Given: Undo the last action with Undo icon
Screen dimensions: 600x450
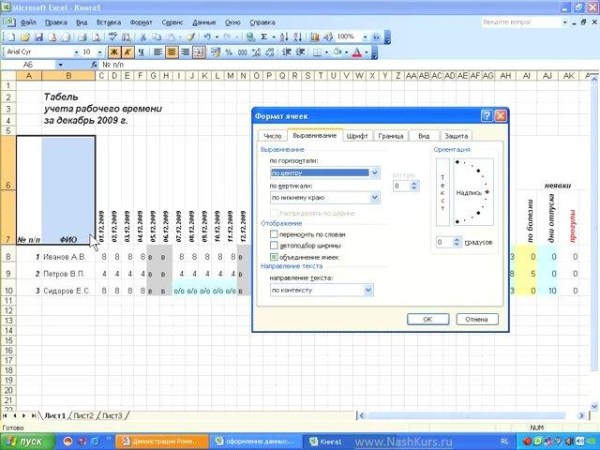Looking at the screenshot, I should (207, 37).
